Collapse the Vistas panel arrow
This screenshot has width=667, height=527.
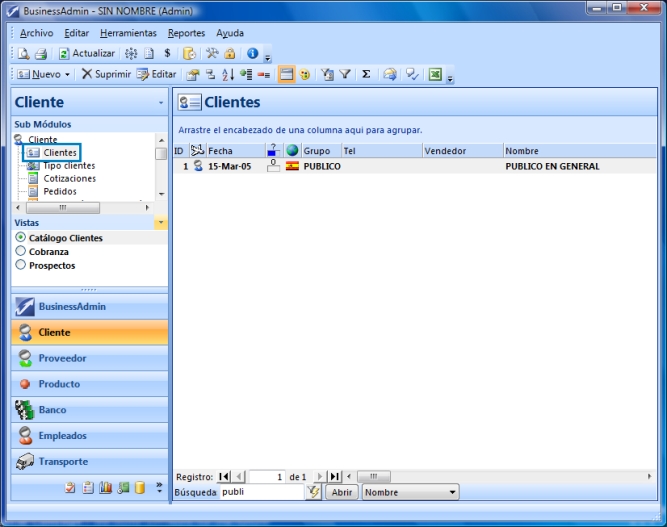161,223
